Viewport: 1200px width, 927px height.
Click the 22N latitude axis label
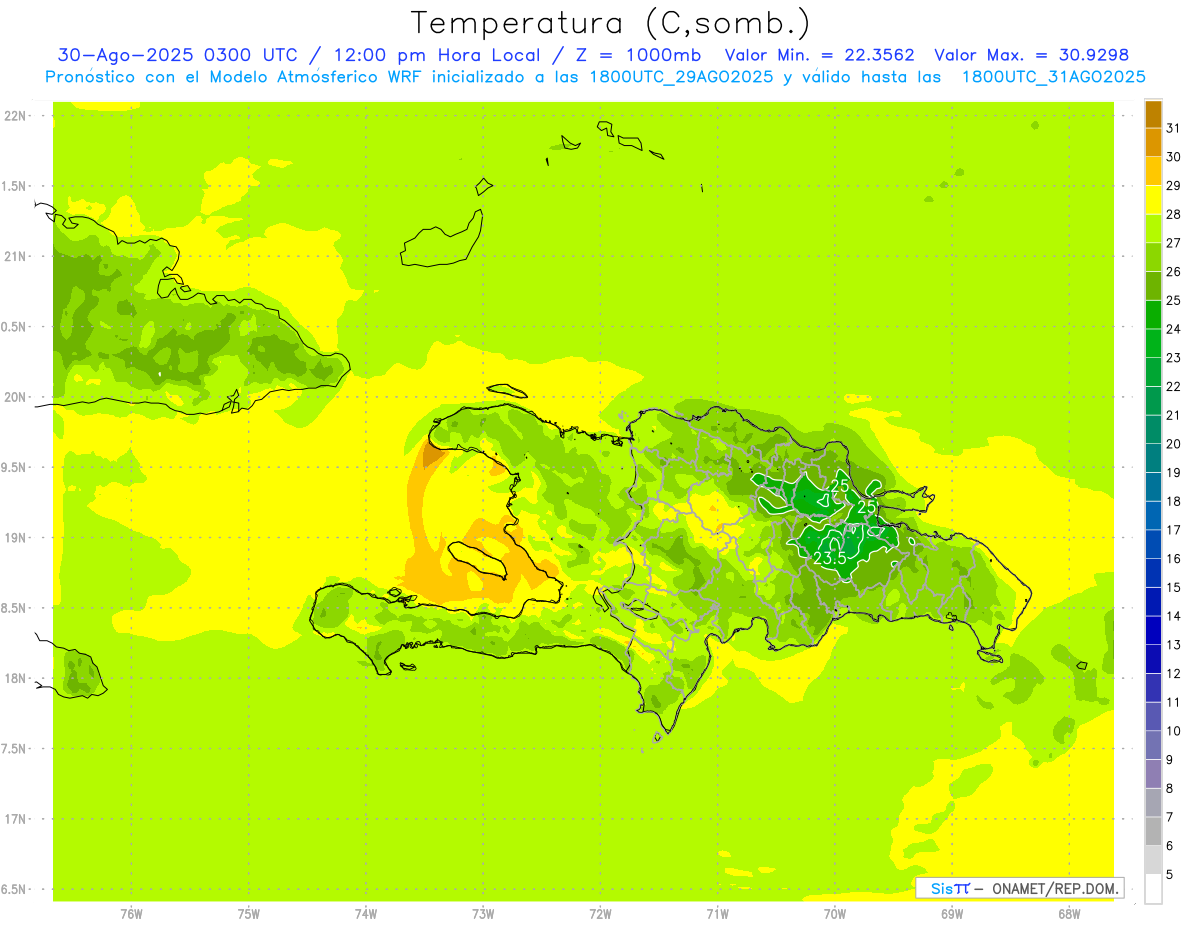pyautogui.click(x=17, y=115)
